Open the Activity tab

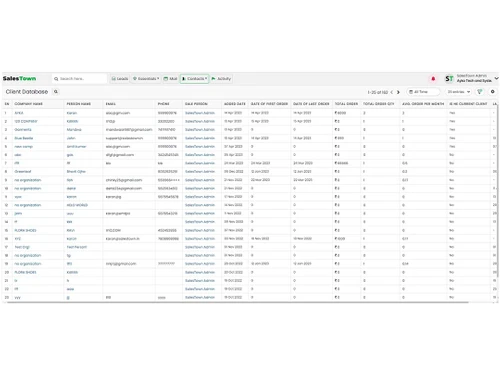[x=221, y=79]
